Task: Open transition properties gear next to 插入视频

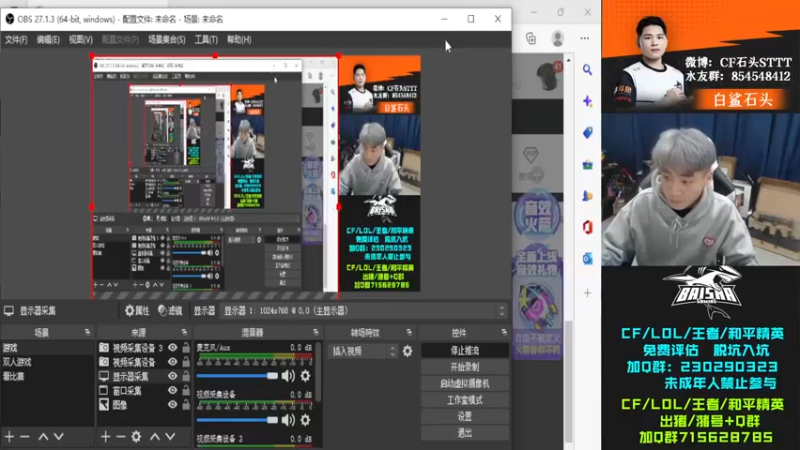Action: tap(407, 351)
